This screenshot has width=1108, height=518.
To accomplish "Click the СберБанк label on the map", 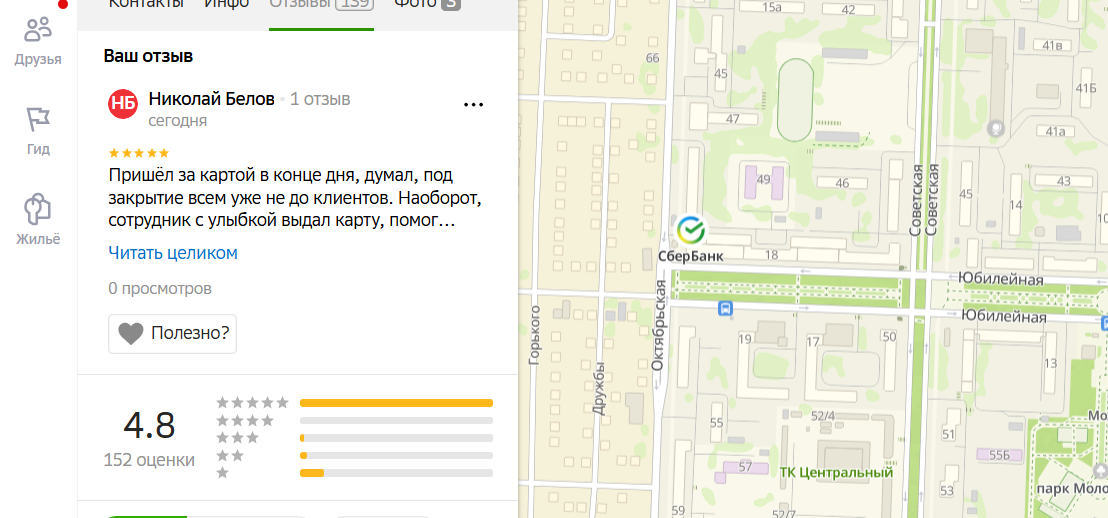I will 690,257.
